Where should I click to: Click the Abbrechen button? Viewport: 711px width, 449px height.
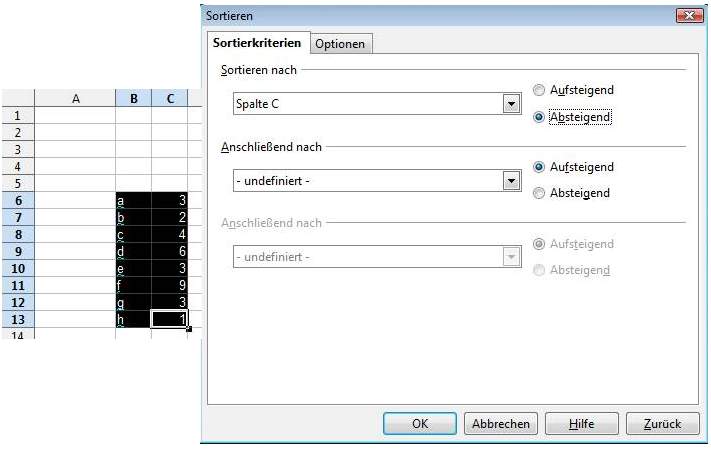501,424
